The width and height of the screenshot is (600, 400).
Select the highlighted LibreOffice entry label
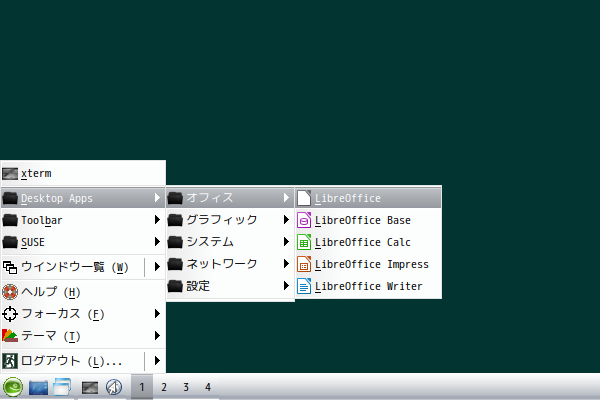pyautogui.click(x=347, y=198)
